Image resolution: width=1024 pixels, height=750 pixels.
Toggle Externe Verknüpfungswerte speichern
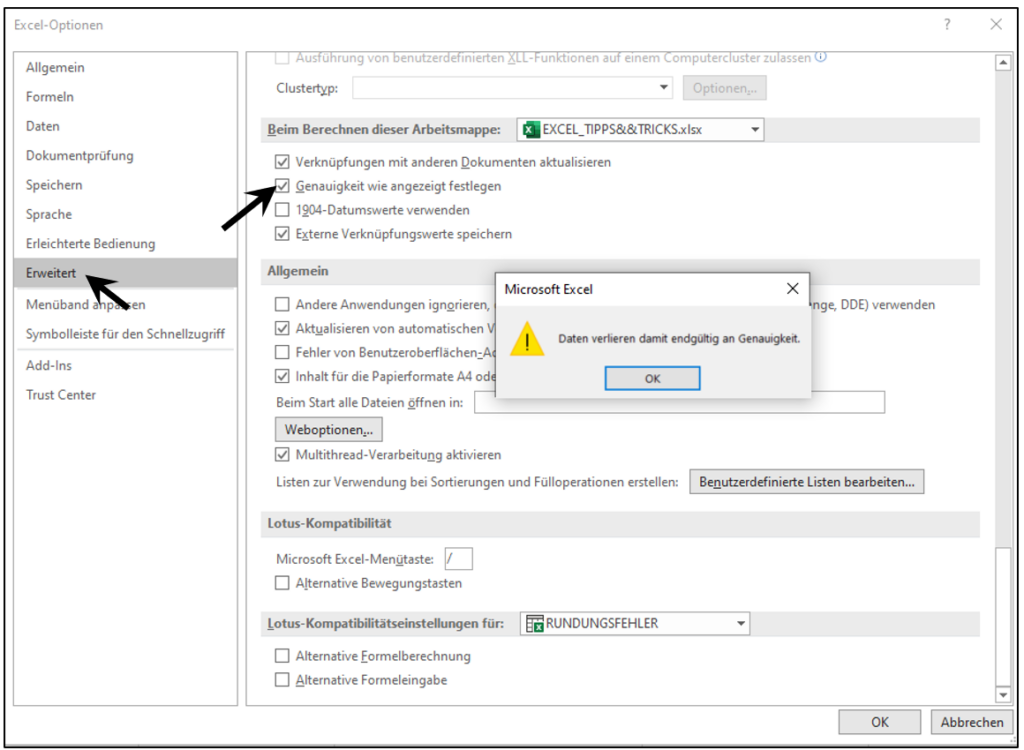[282, 234]
